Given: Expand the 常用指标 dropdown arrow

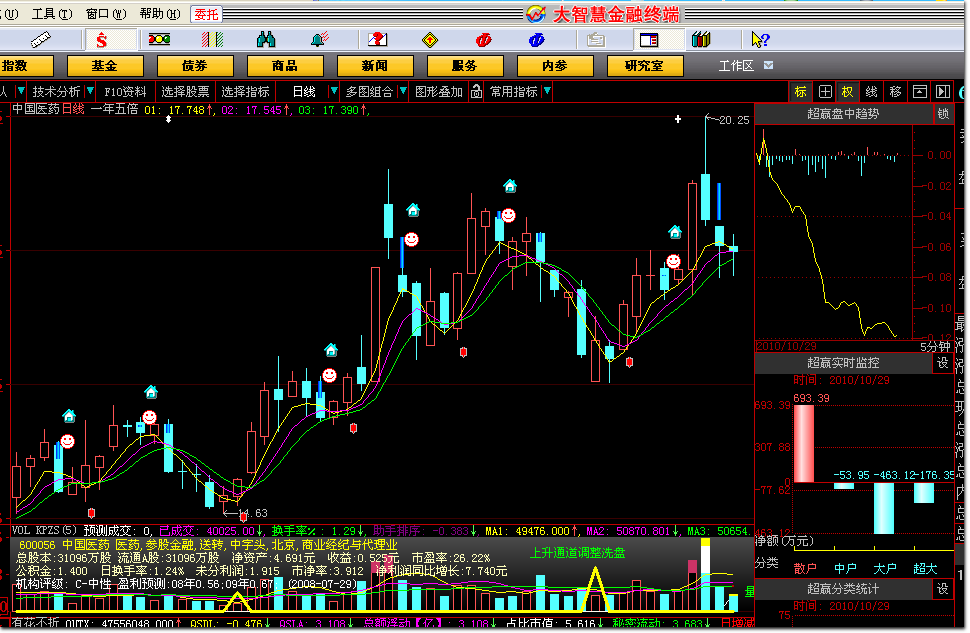Looking at the screenshot, I should (x=547, y=92).
